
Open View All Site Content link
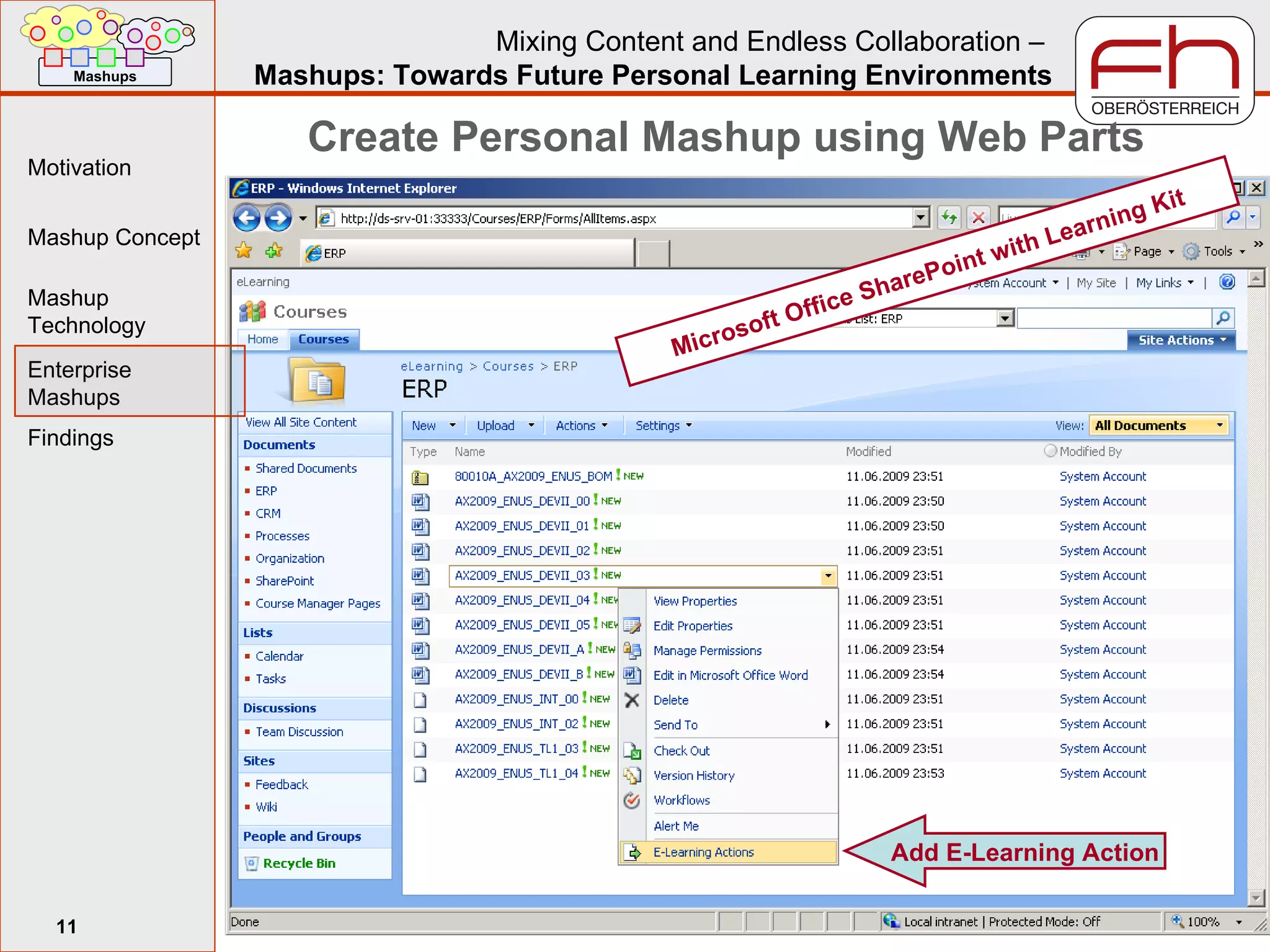coord(301,422)
